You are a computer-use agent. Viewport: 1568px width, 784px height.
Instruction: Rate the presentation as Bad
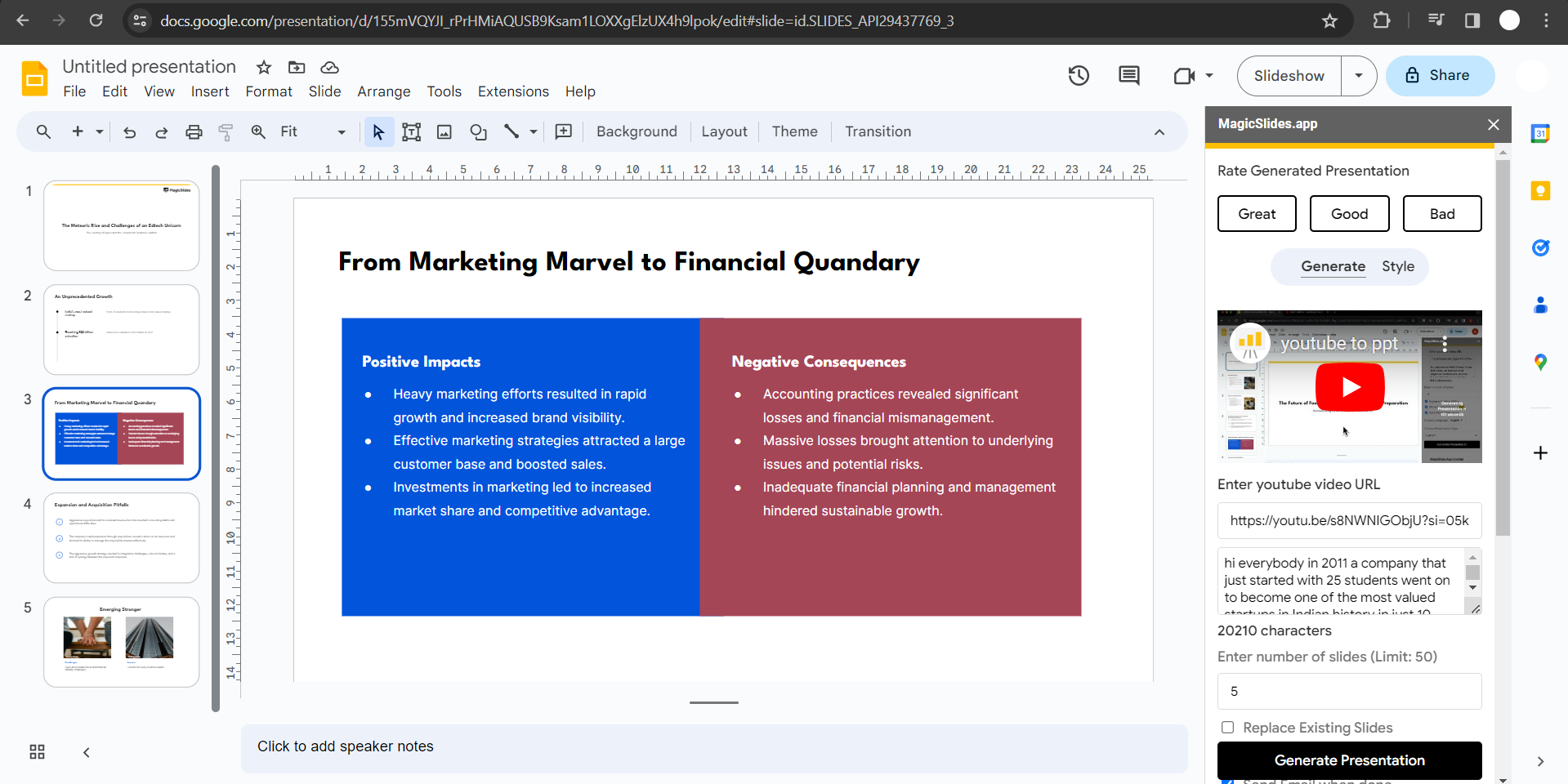click(1442, 214)
